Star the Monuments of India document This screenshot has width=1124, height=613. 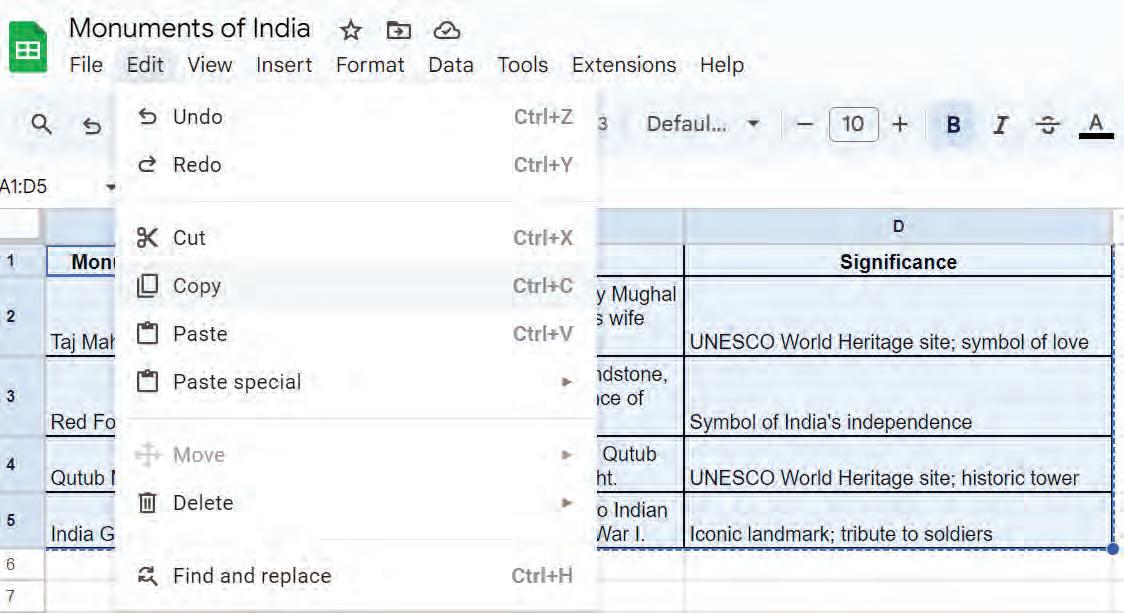click(x=351, y=30)
